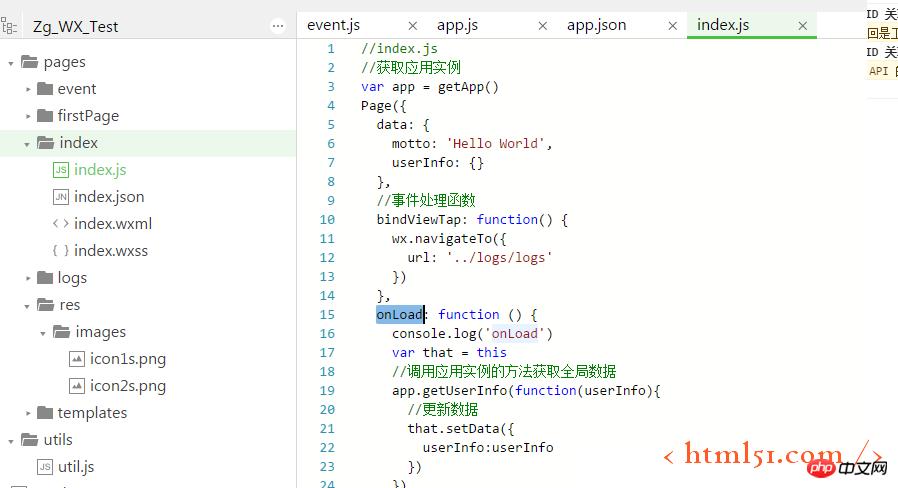Collapse the images folder arrow

[42, 332]
